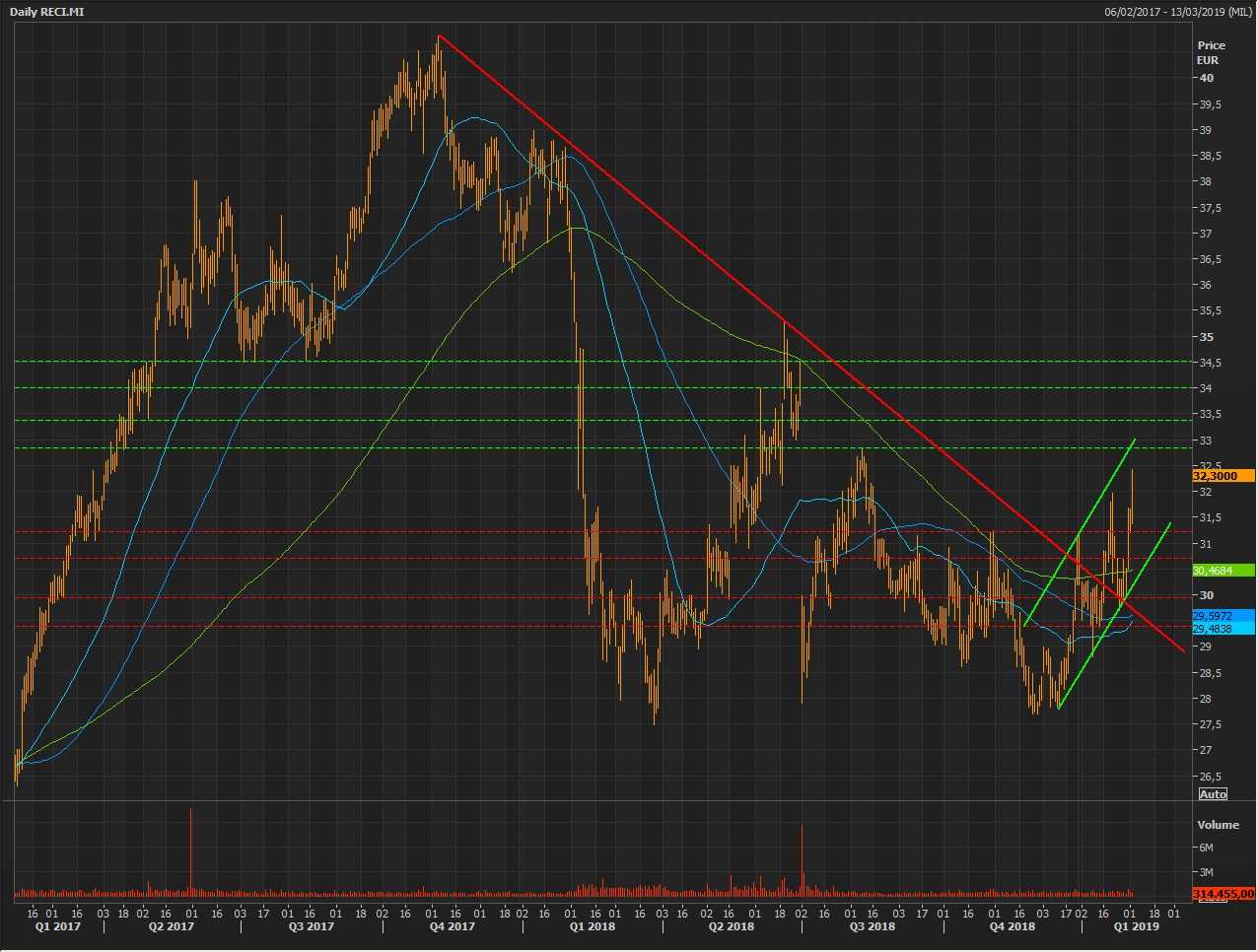Click the Auto scale button
Image resolution: width=1258 pixels, height=952 pixels.
point(1213,794)
